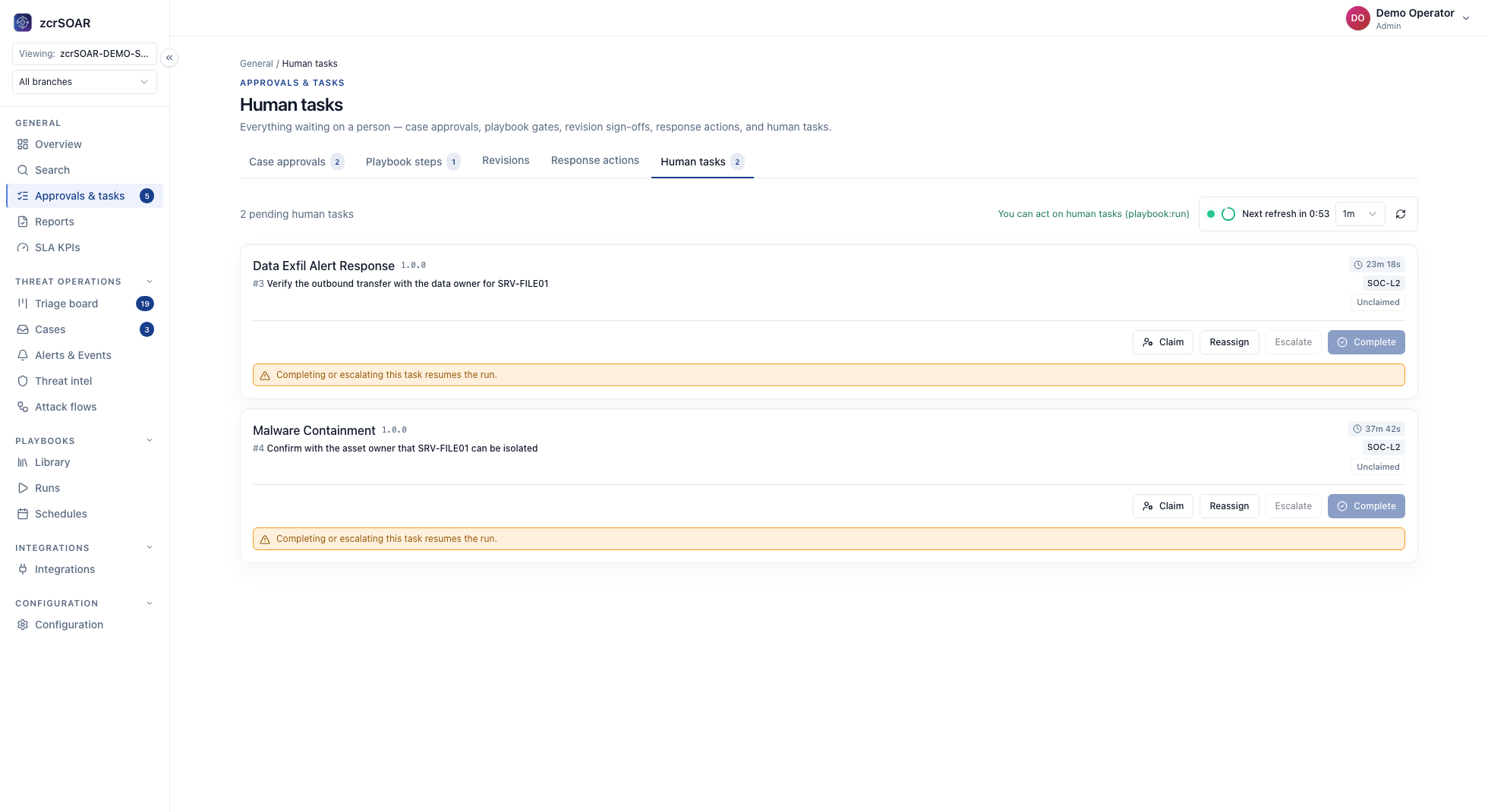This screenshot has height=812, width=1488.
Task: Expand the Demo Operator user menu chevron
Action: 1466,18
